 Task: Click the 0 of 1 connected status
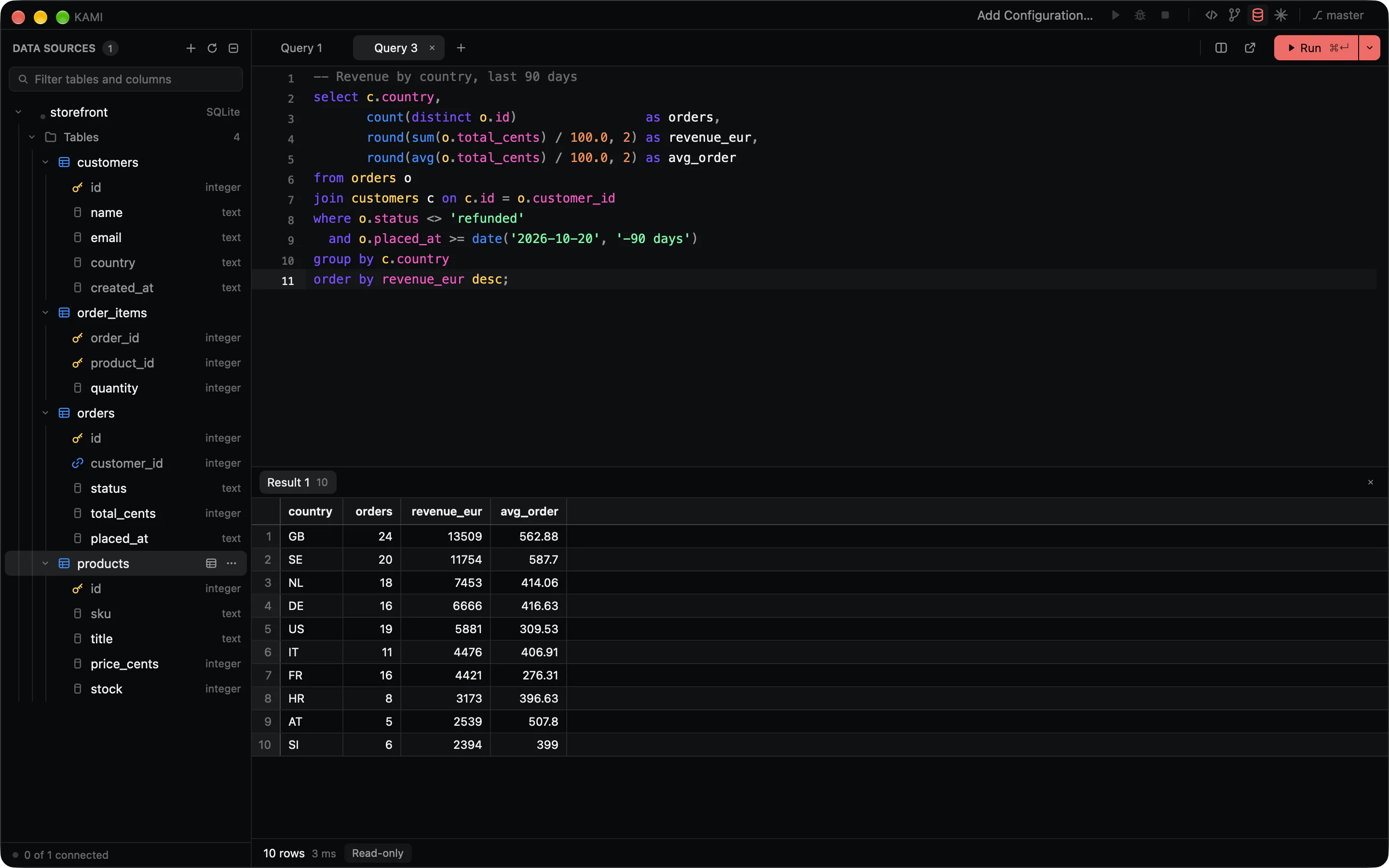[61, 855]
